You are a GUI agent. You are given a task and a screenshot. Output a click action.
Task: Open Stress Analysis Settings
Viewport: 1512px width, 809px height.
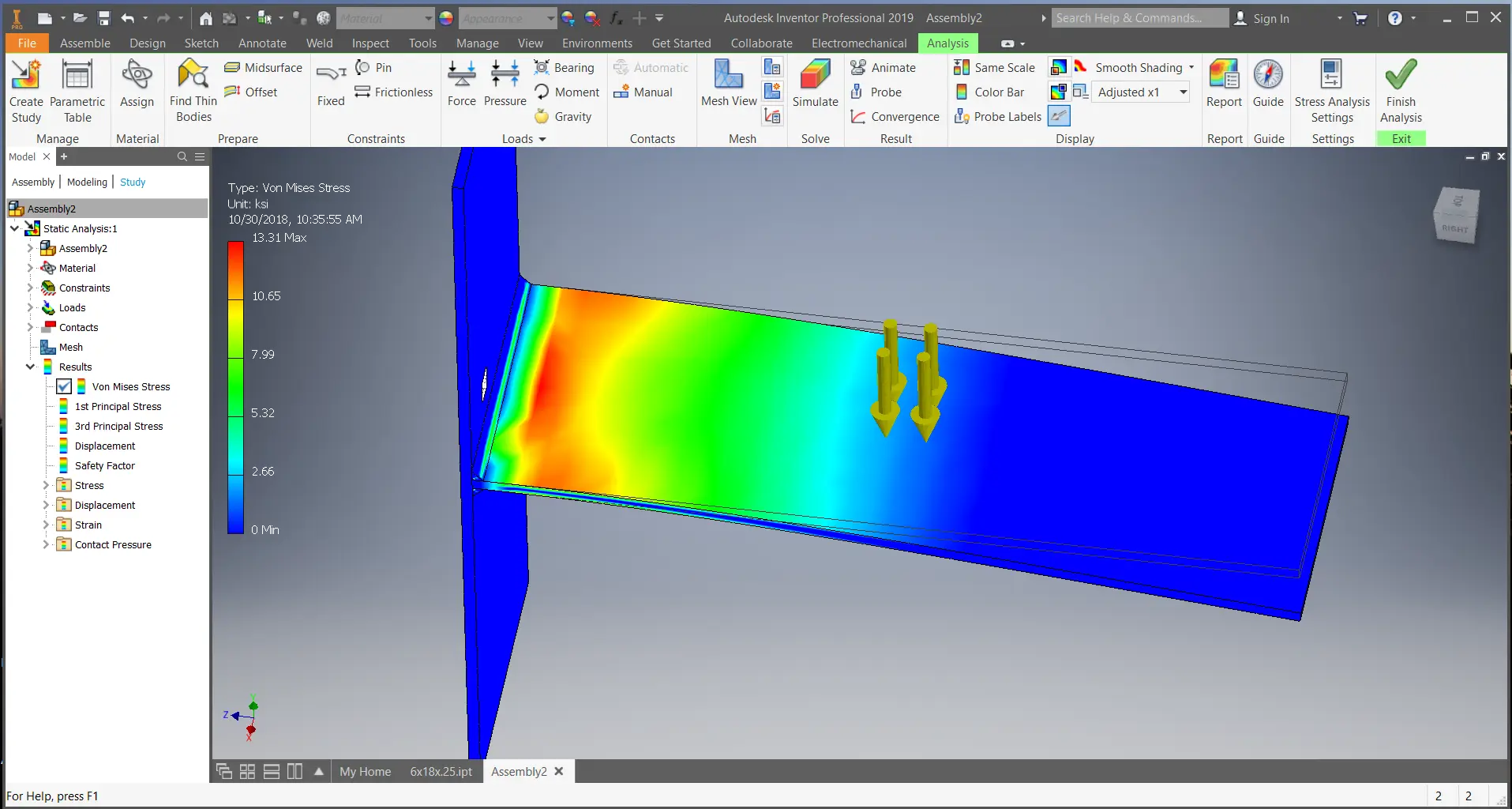[x=1332, y=91]
